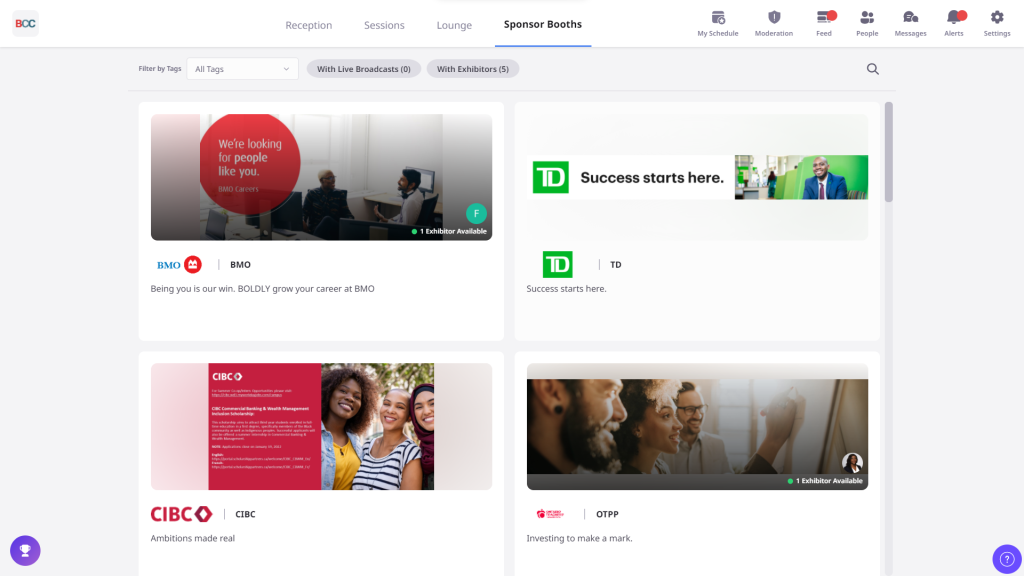Image resolution: width=1024 pixels, height=576 pixels.
Task: Click the CIBC booth name text
Action: point(245,514)
